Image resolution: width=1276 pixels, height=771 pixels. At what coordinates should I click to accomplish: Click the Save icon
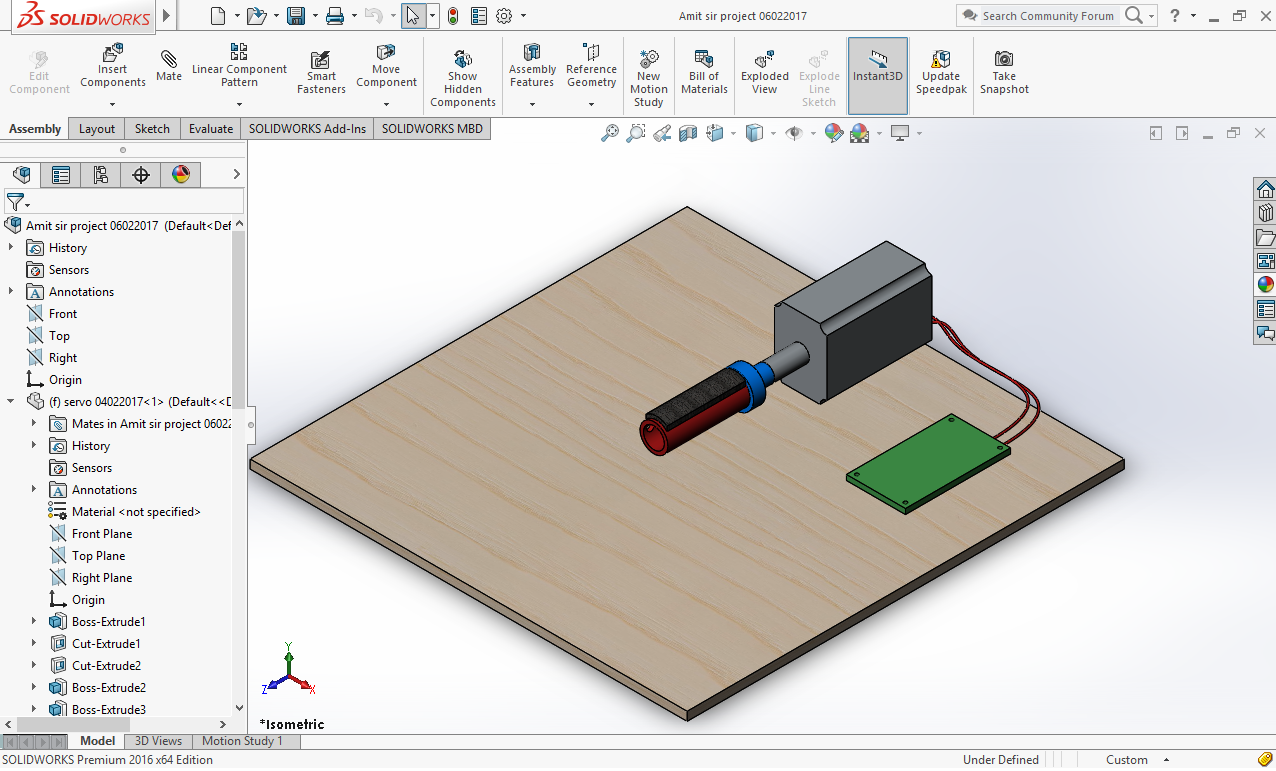[x=296, y=15]
